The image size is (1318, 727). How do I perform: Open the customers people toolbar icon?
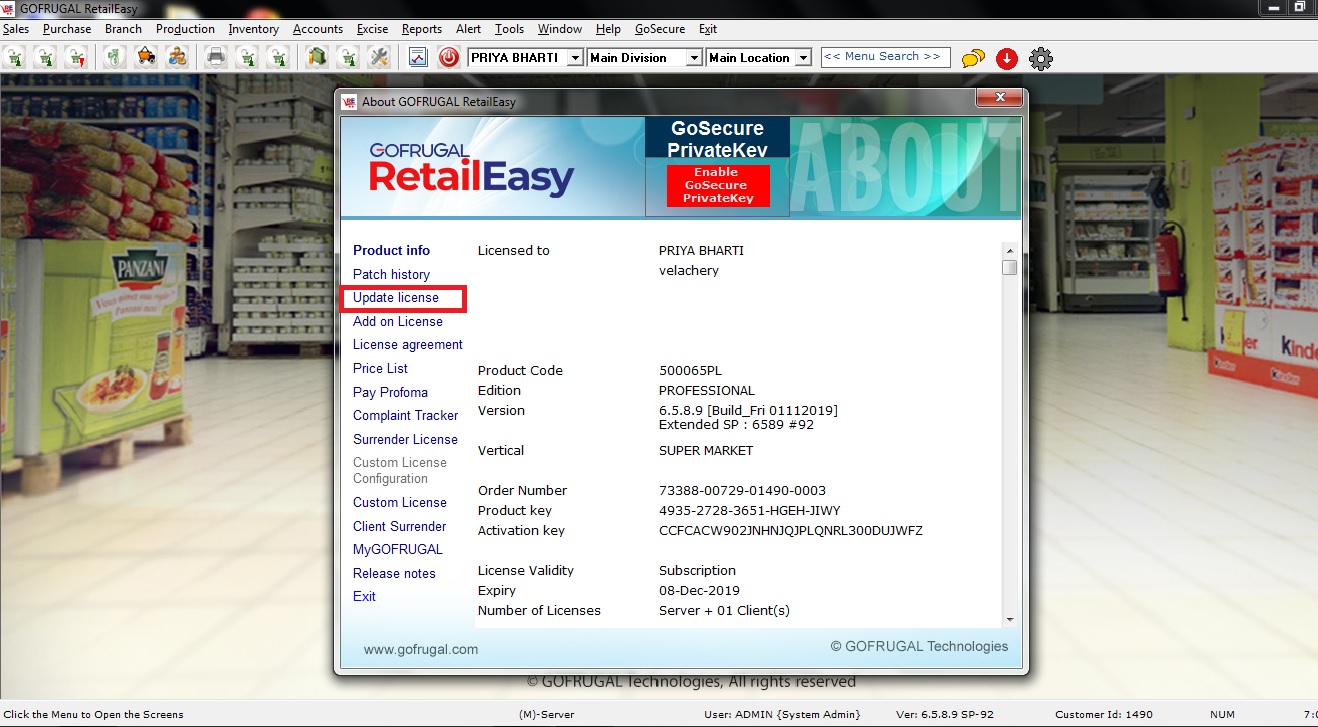tap(177, 57)
